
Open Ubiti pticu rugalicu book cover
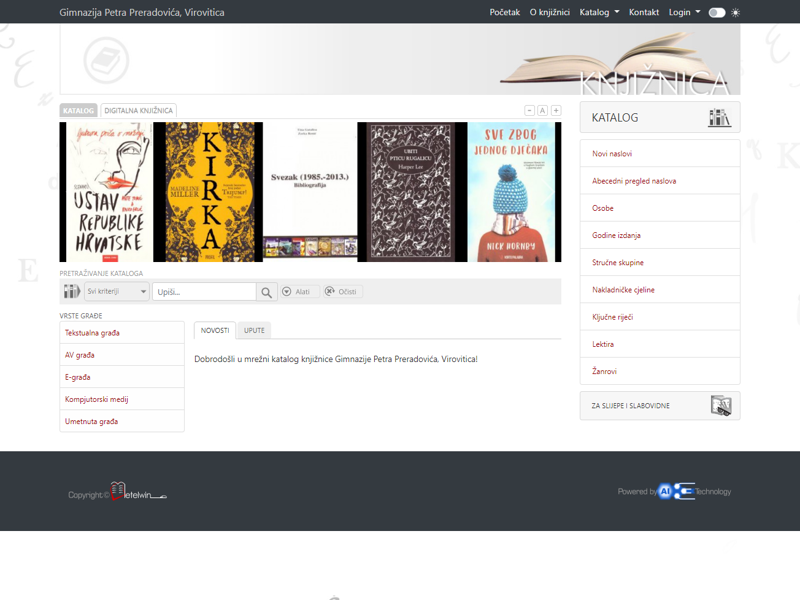pos(411,192)
